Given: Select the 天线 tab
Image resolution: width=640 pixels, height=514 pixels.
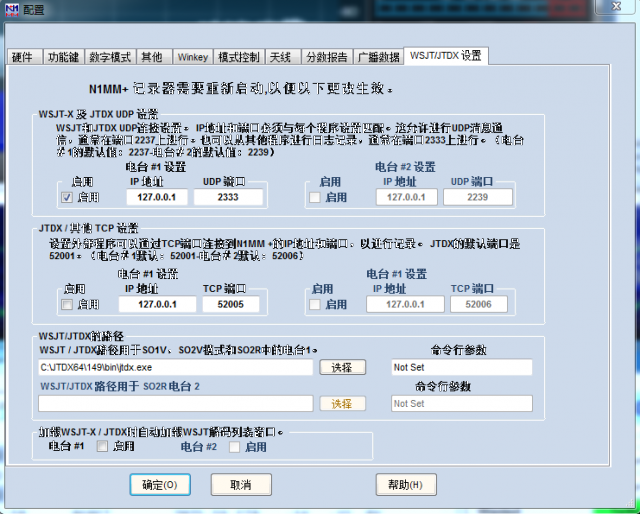Looking at the screenshot, I should [x=283, y=57].
